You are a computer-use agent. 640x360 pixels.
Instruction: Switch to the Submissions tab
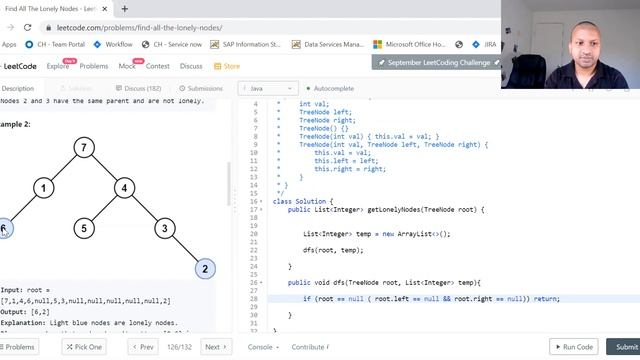tap(201, 89)
